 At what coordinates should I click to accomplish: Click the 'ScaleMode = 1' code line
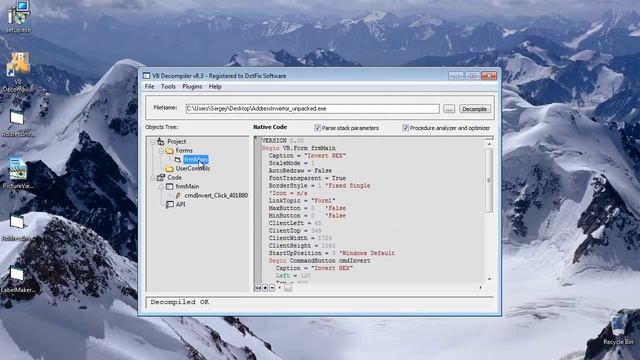pos(291,163)
